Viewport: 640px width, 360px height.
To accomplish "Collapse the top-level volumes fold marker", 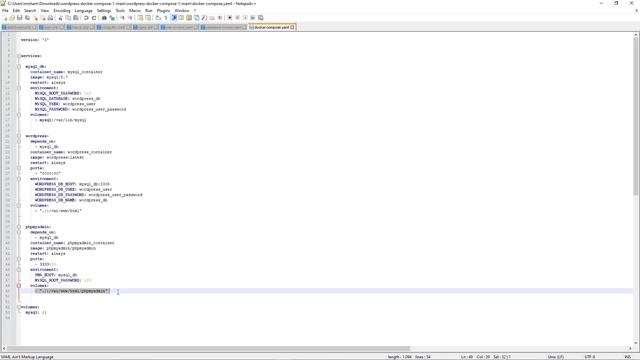I will 19,307.
